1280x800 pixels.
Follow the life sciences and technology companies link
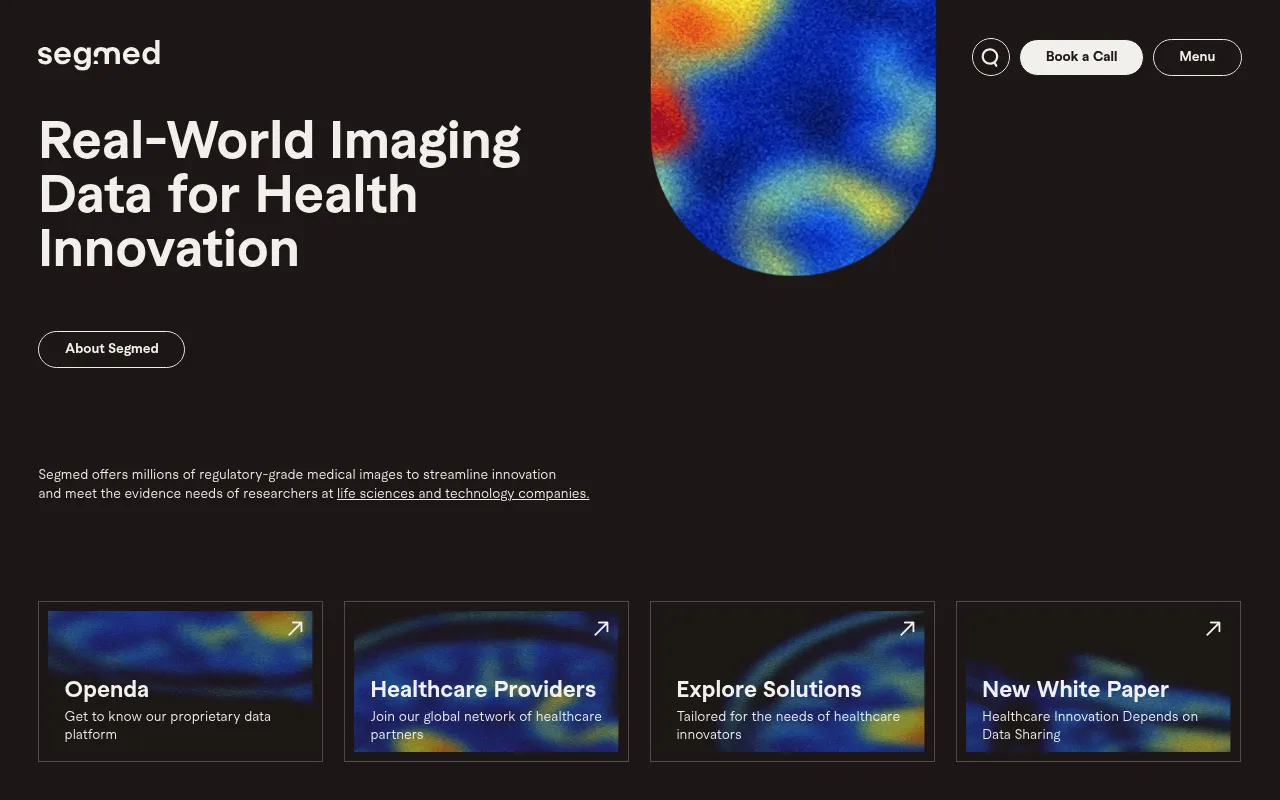pos(463,493)
